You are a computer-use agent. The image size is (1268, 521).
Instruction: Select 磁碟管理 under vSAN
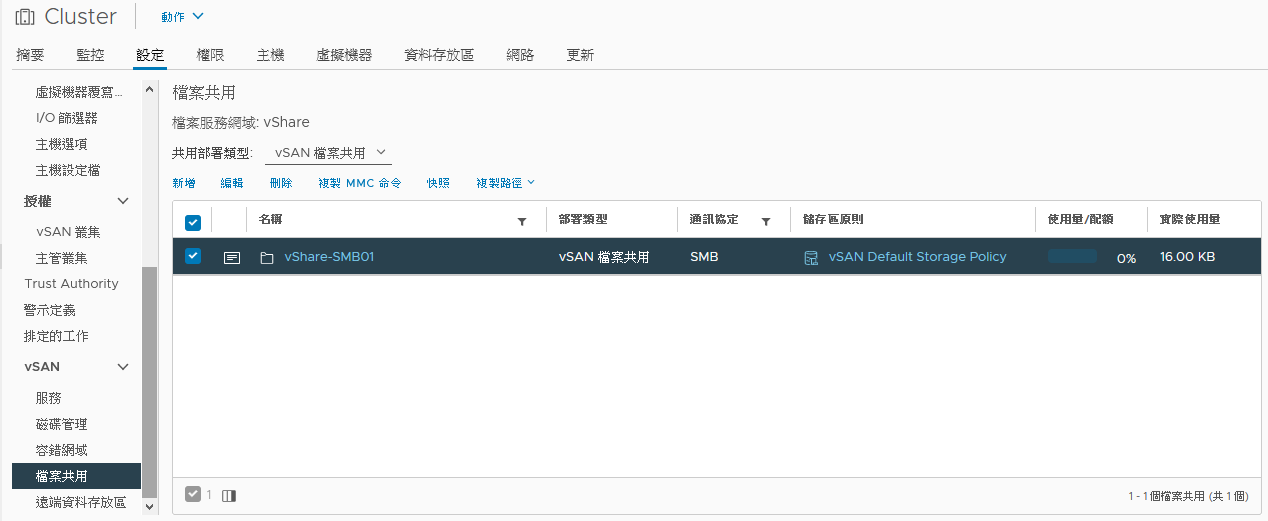coord(61,424)
